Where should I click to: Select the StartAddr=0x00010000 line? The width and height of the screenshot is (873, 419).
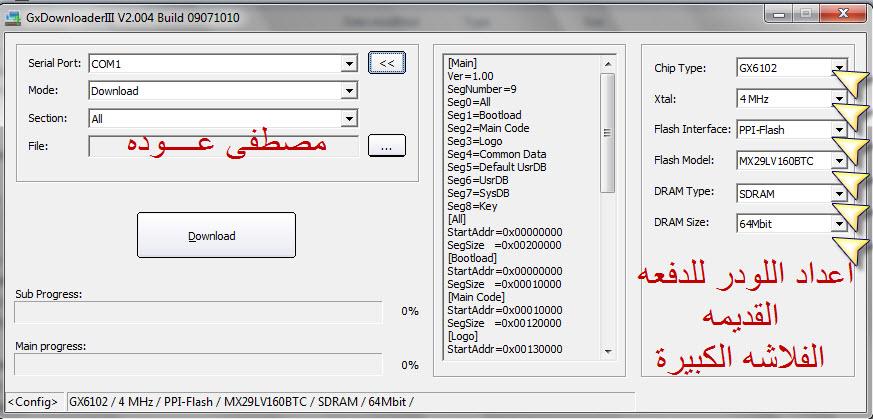[x=504, y=310]
